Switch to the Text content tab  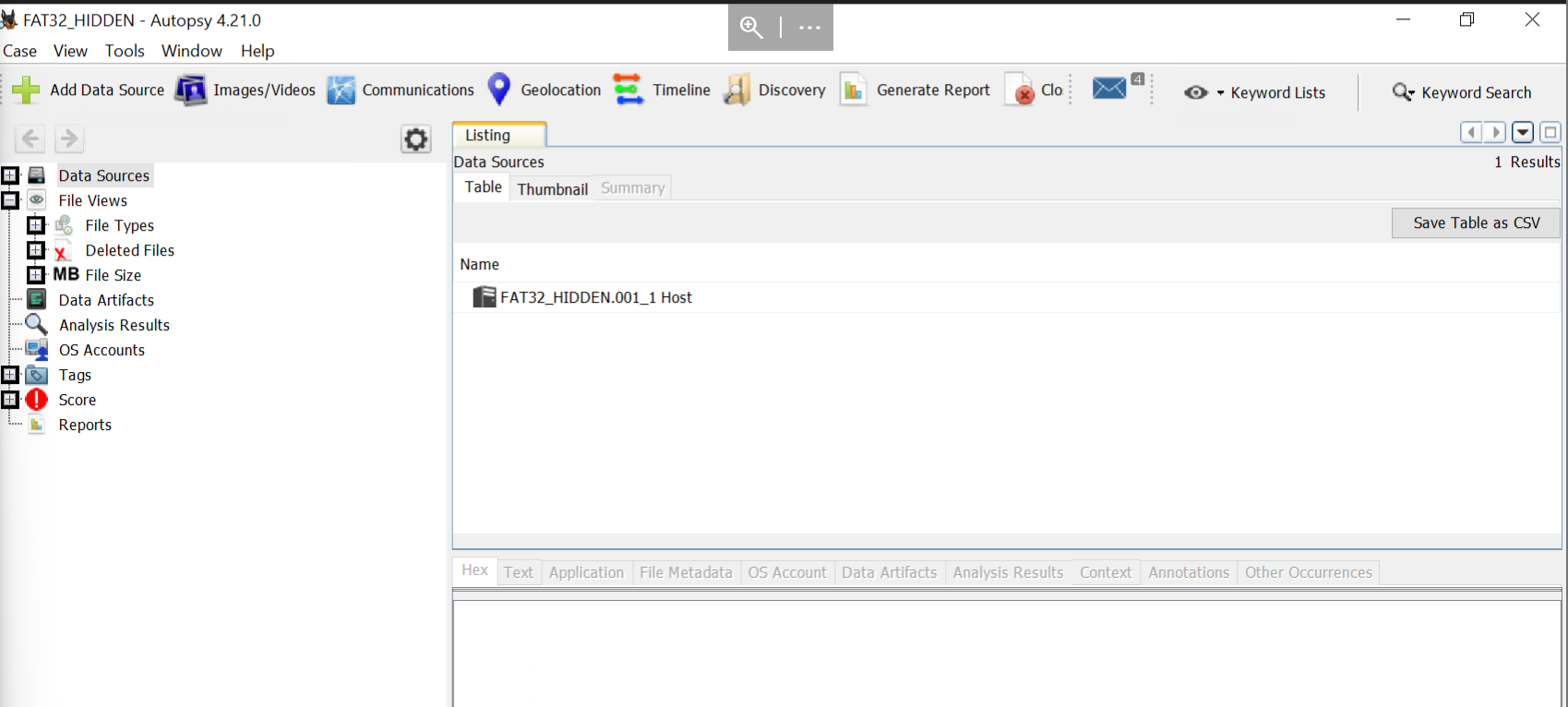tap(519, 572)
